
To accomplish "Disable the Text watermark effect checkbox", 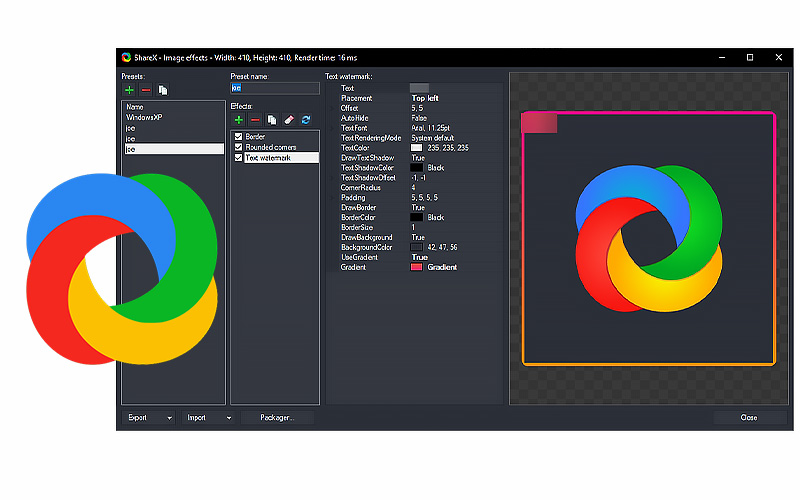I will [238, 158].
